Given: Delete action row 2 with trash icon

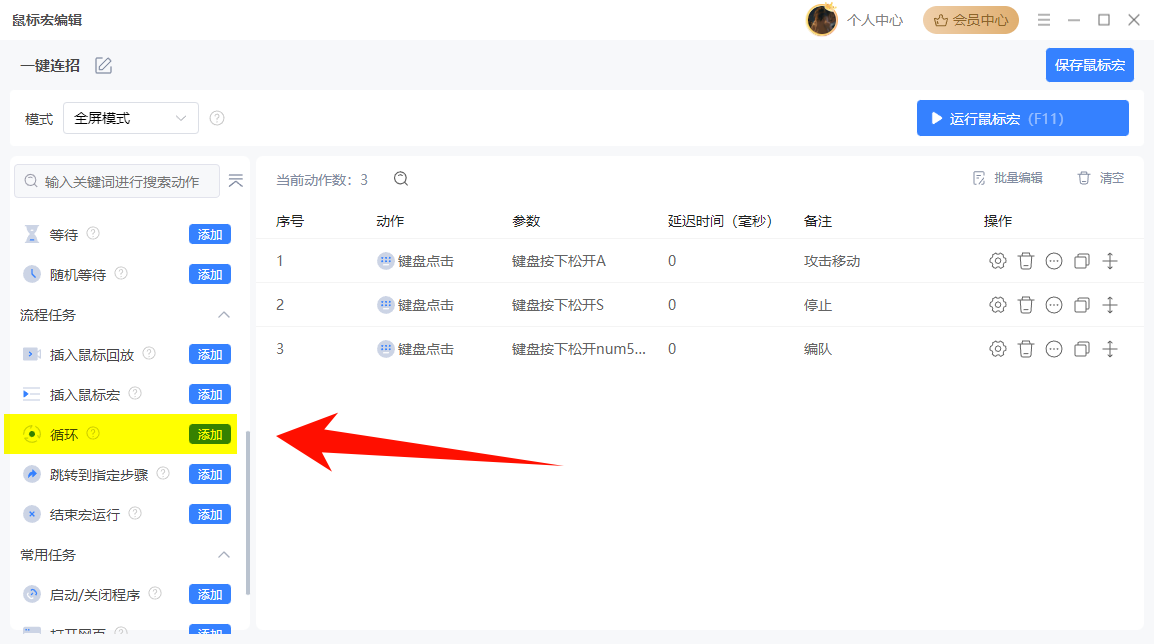Looking at the screenshot, I should (1025, 305).
